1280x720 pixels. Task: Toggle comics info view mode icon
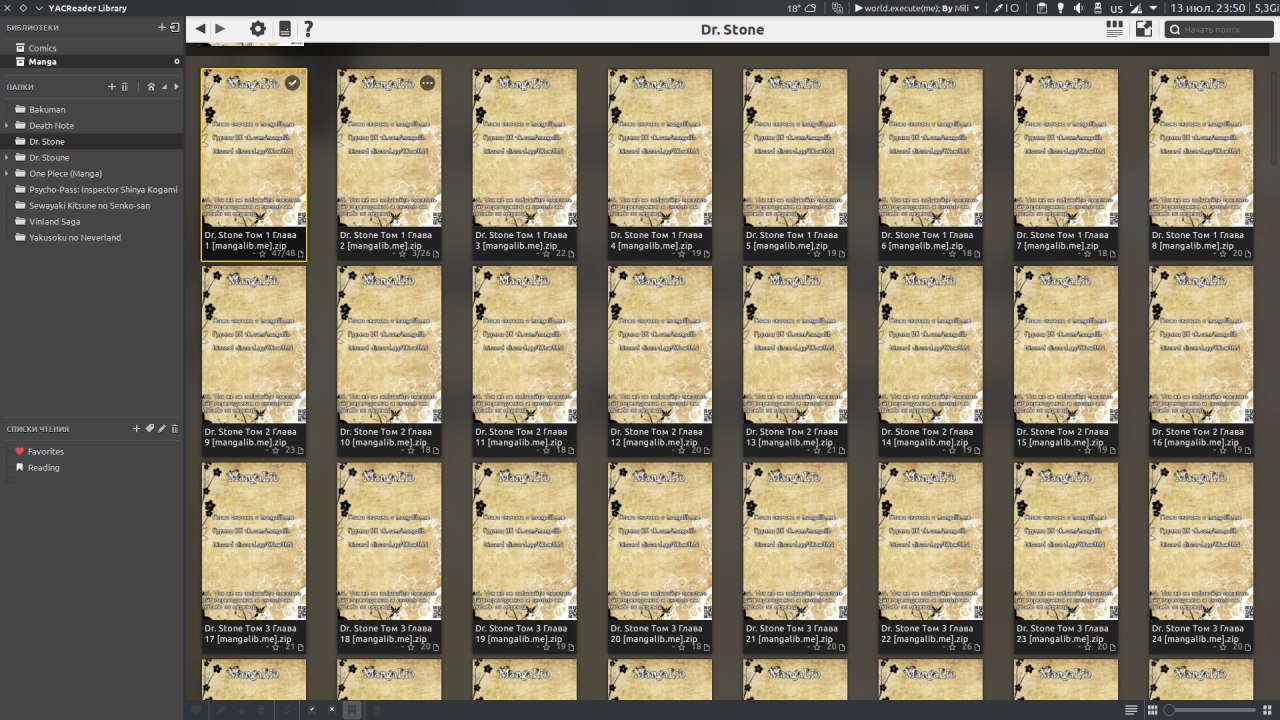1114,29
